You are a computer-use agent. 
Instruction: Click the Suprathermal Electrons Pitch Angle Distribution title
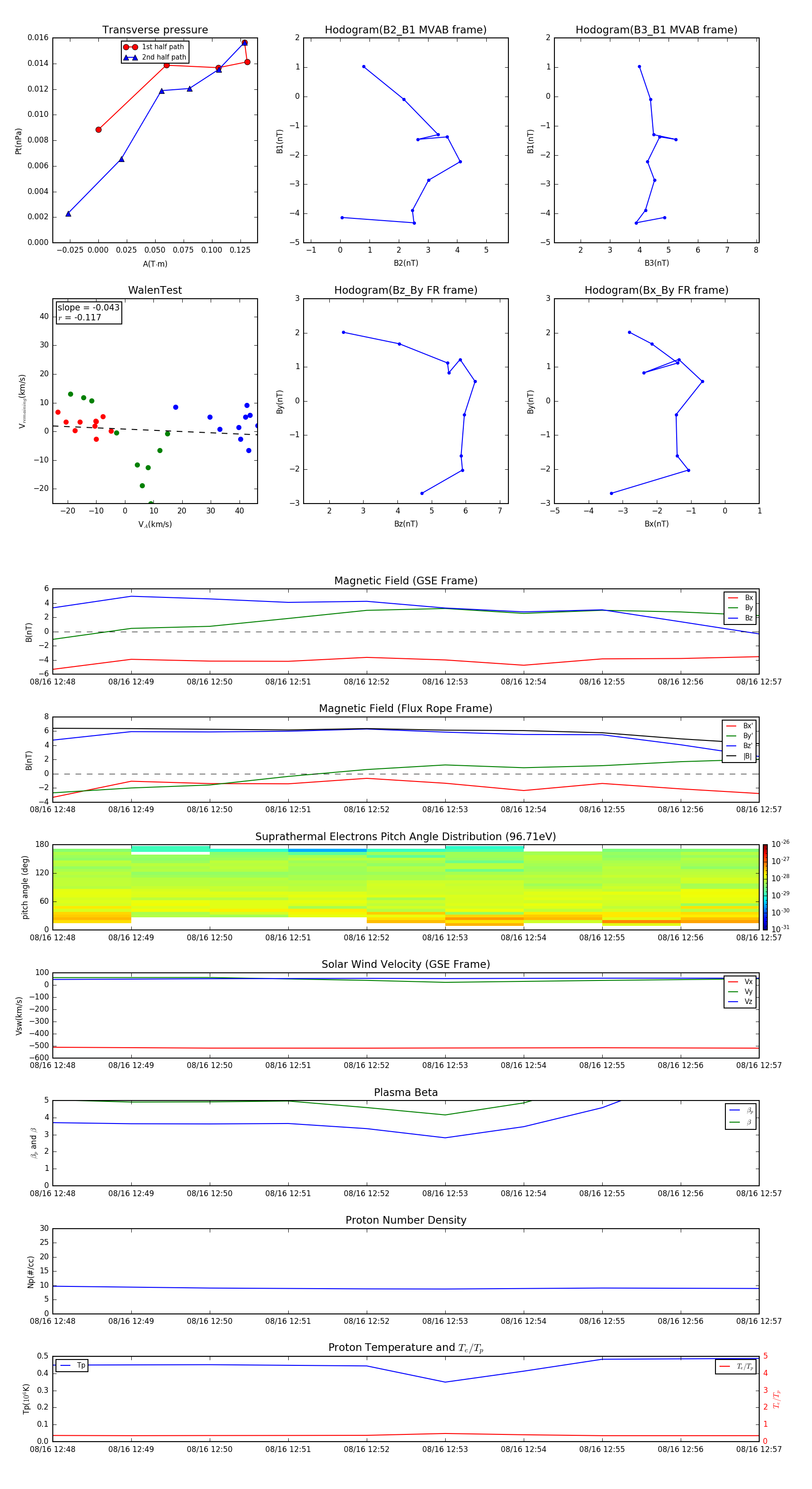[406, 837]
